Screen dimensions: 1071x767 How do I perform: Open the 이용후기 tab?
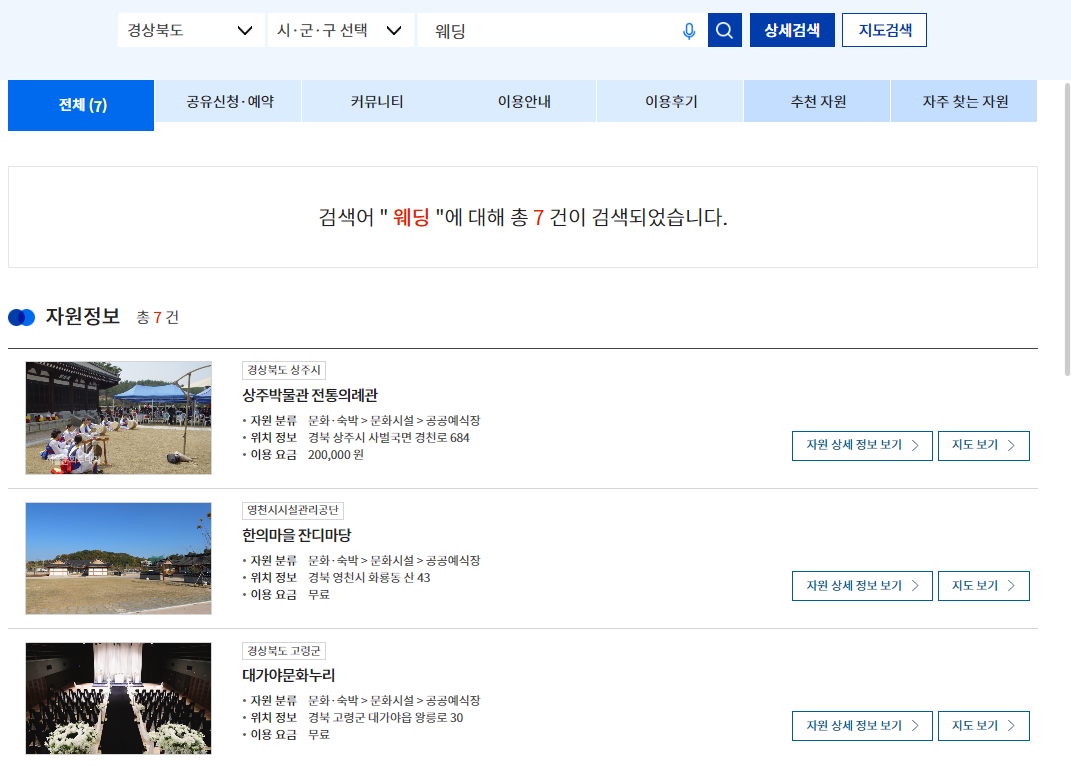670,103
